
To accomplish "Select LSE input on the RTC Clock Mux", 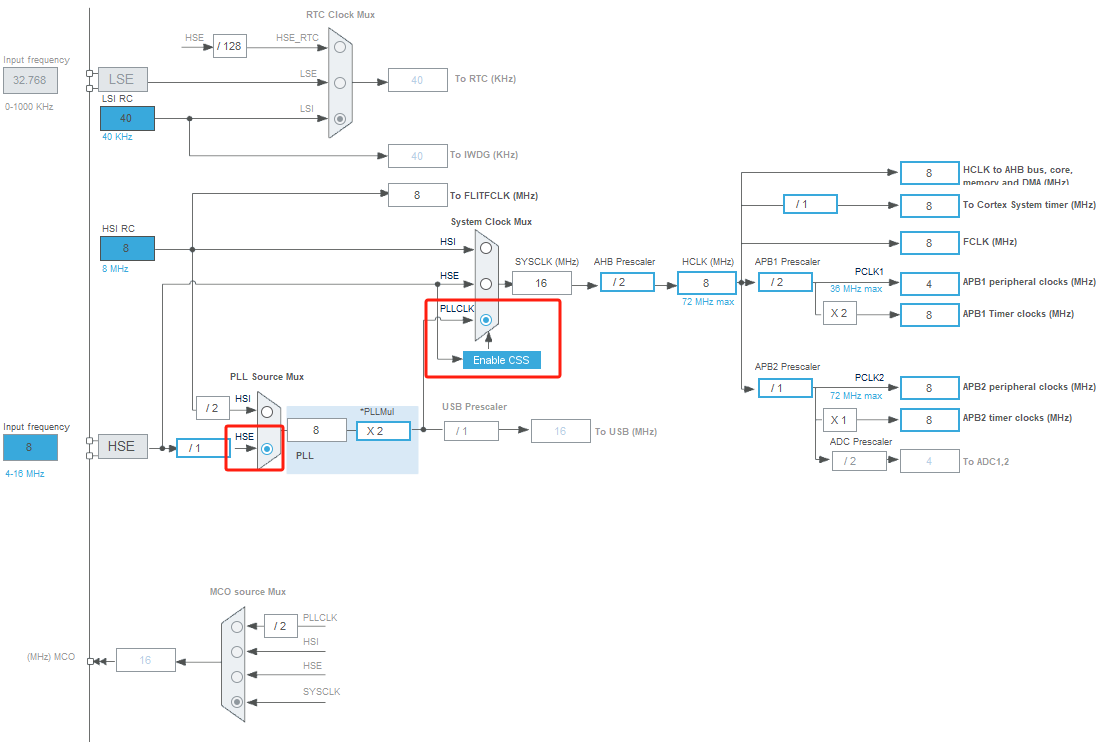I will pyautogui.click(x=338, y=82).
